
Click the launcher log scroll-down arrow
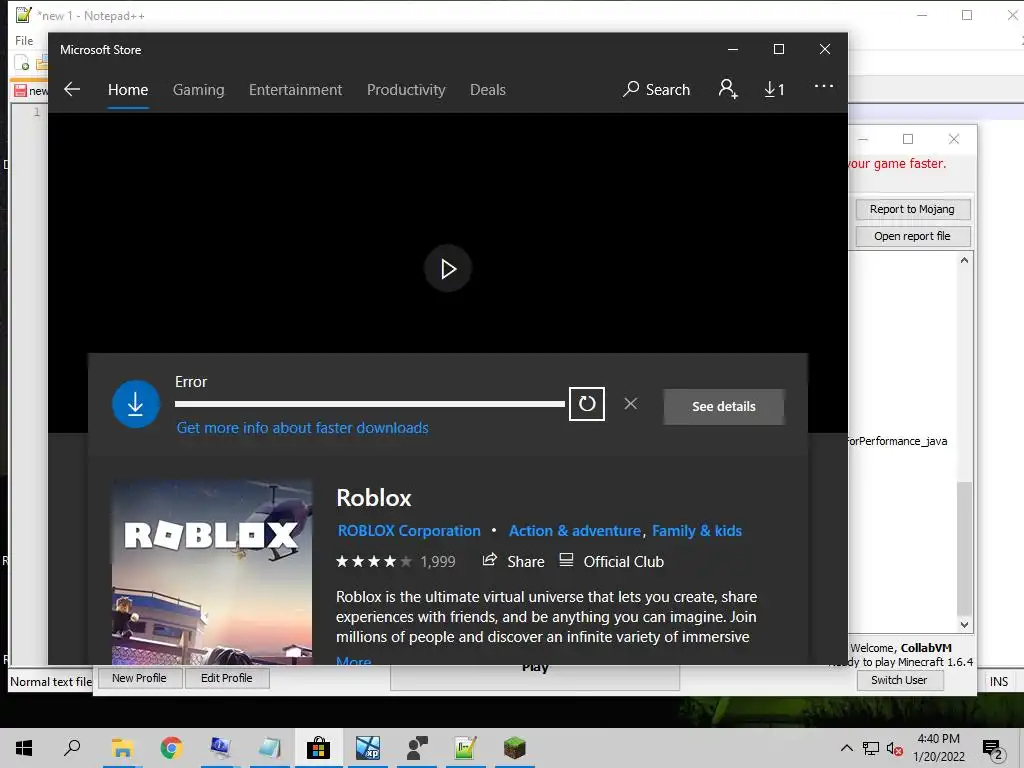click(964, 624)
